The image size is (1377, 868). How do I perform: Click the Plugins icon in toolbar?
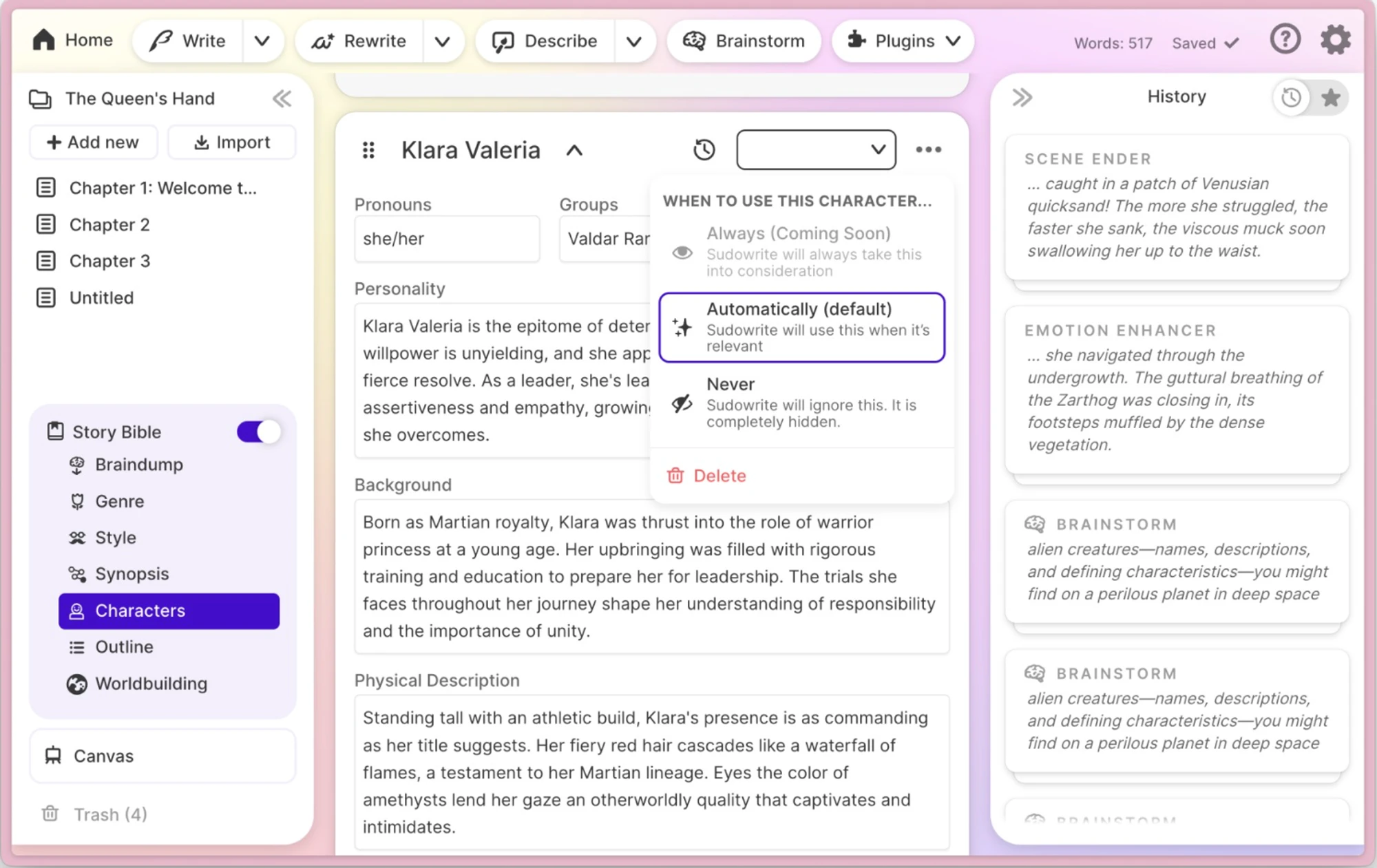(x=857, y=41)
